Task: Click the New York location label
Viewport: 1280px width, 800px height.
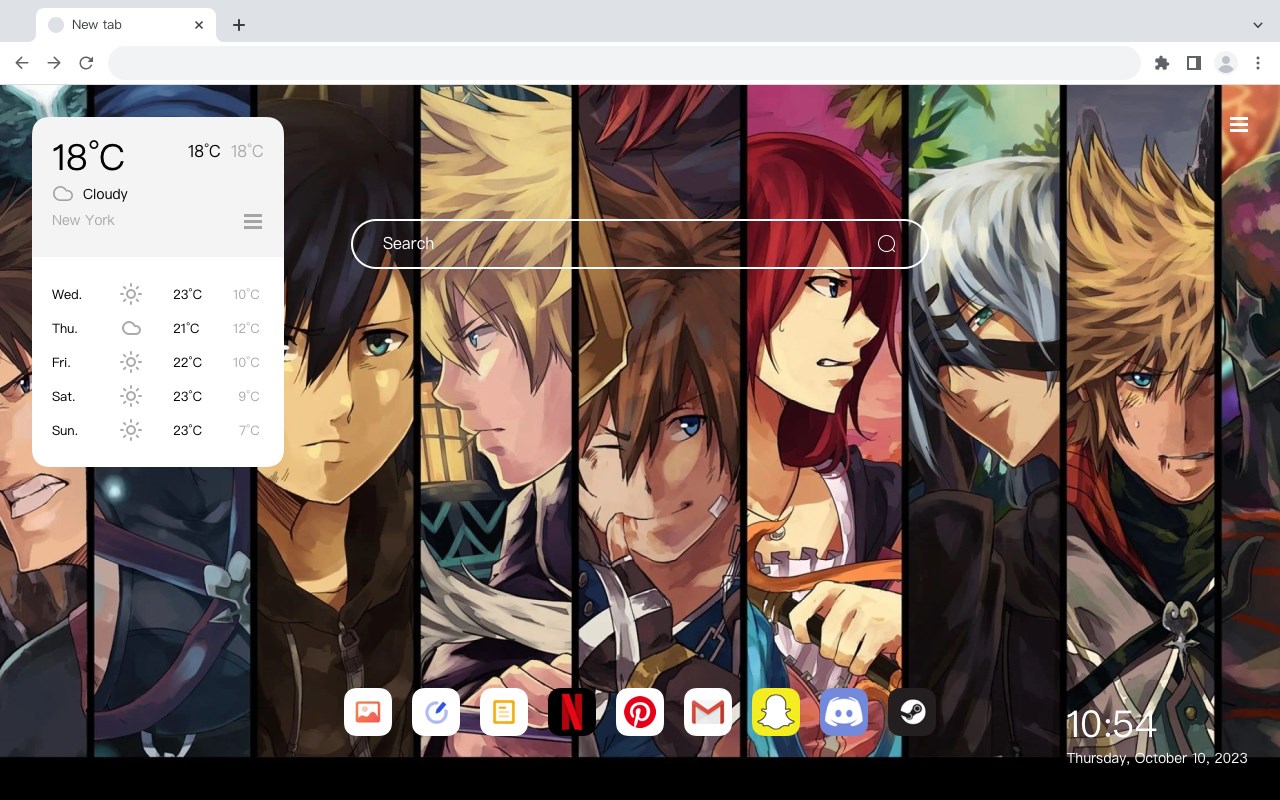Action: tap(83, 220)
